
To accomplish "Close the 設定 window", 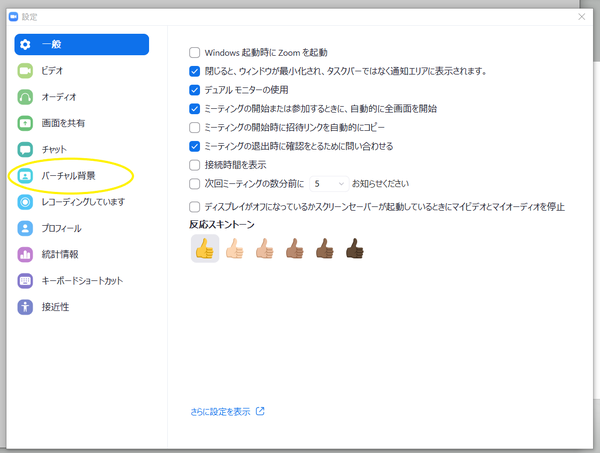I will 582,17.
